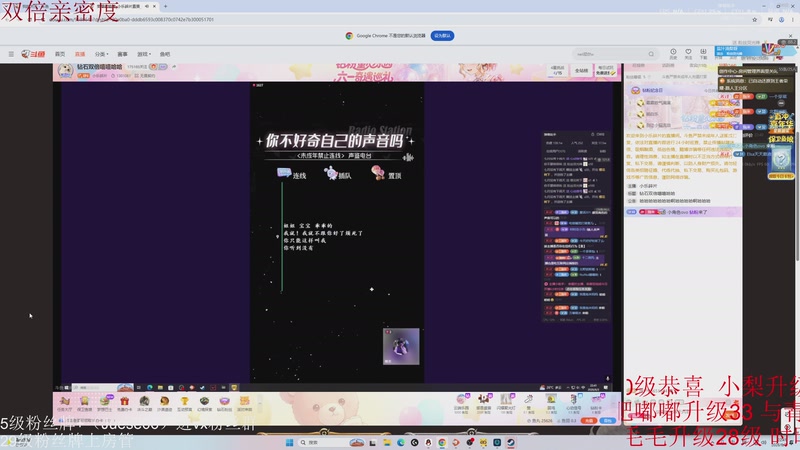Open File Explorer from the taskbar

click(387, 442)
